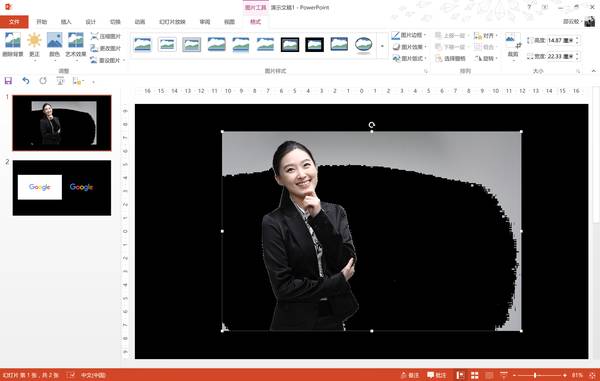Switch to the Insert (插入) tab
The image size is (600, 381).
[66, 22]
